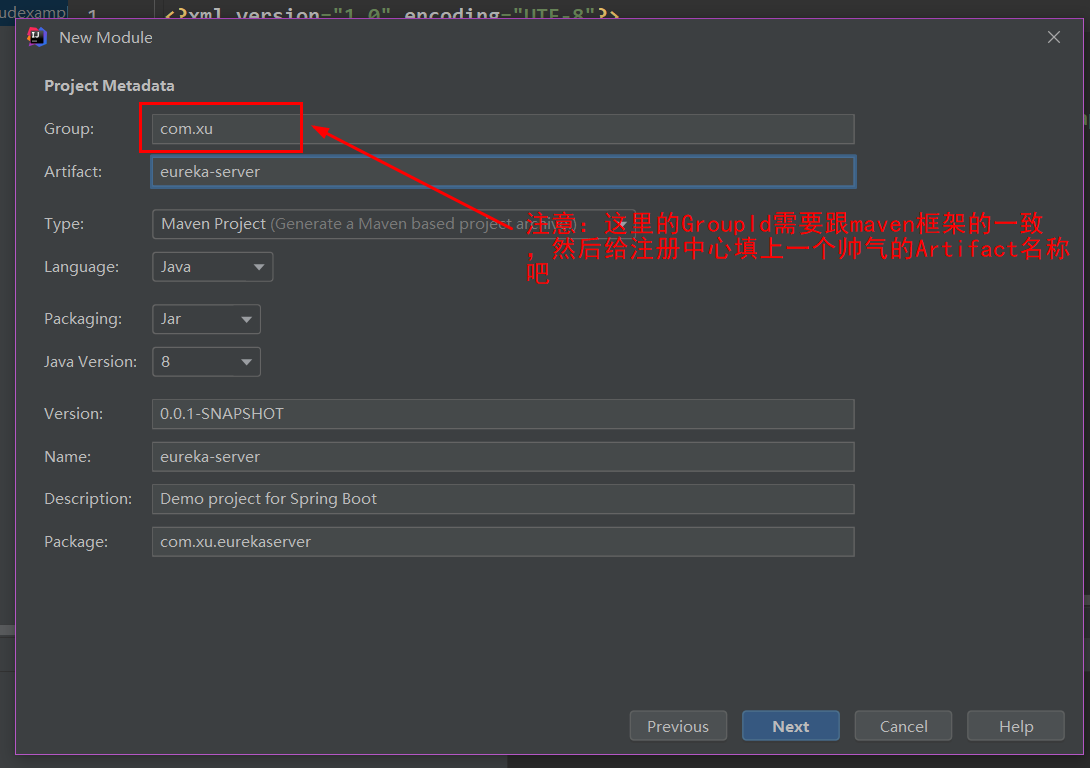The height and width of the screenshot is (768, 1090).
Task: Click the Description label
Action: (88, 498)
